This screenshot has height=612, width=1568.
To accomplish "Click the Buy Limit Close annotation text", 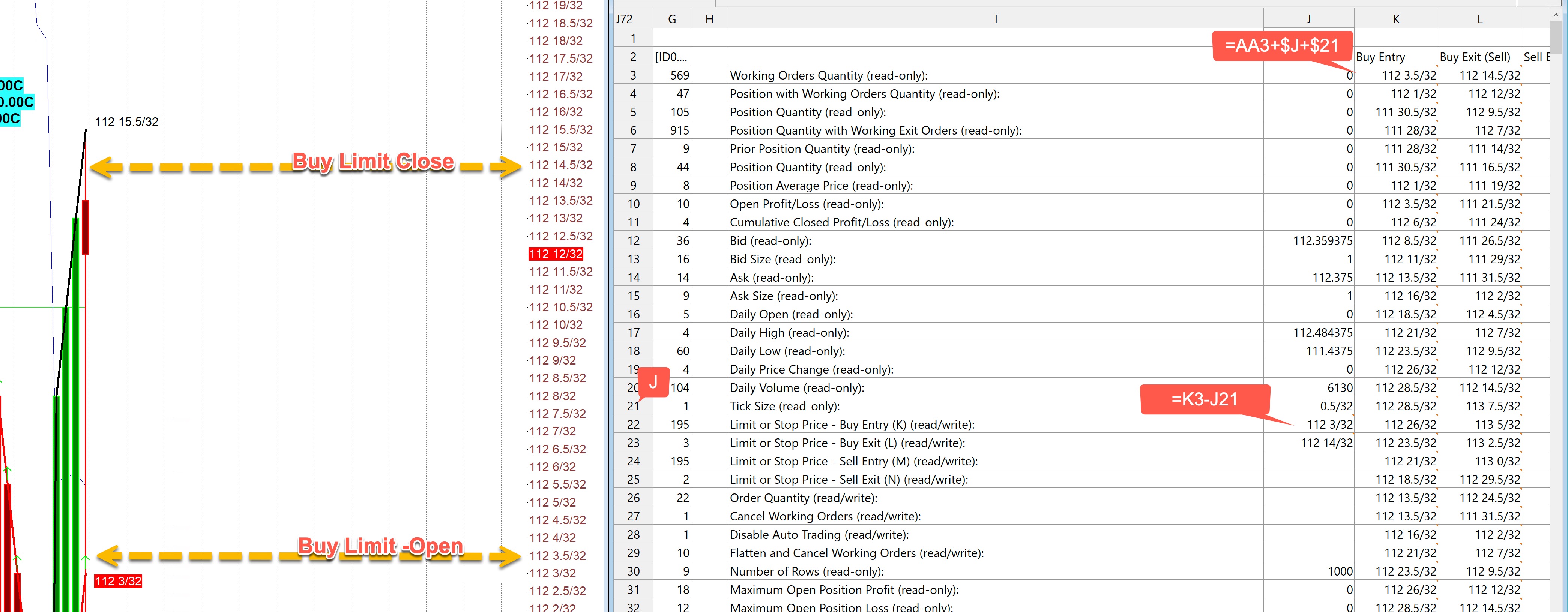I will click(x=372, y=162).
